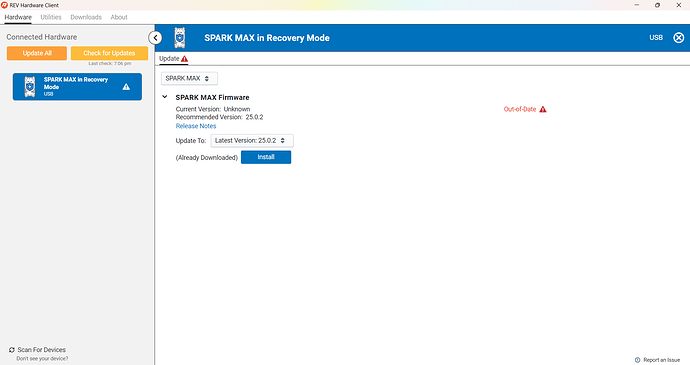Click warning triangle on sidebar SPARK MAX card
The height and width of the screenshot is (365, 690).
(126, 87)
